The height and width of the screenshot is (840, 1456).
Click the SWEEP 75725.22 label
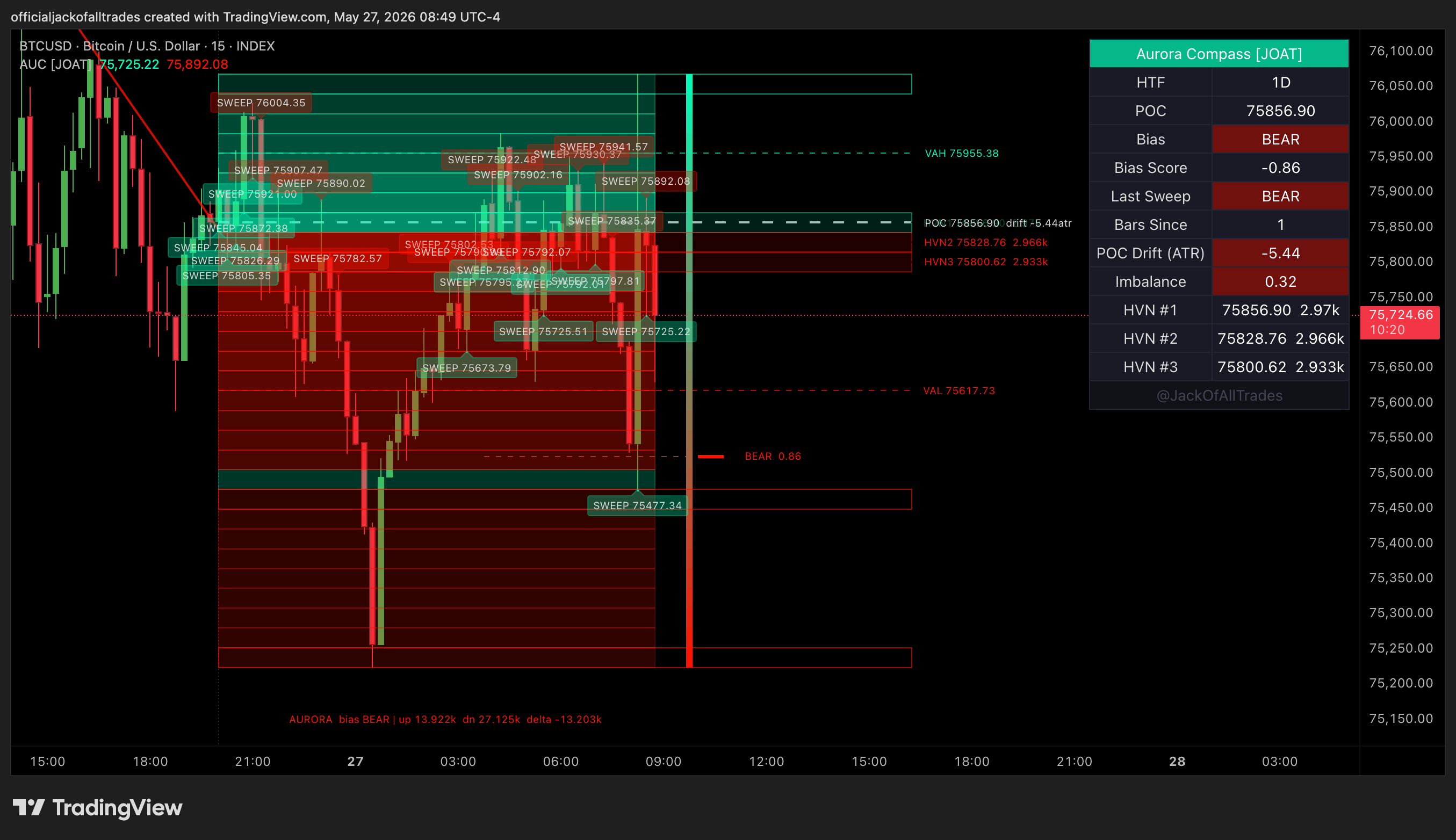pos(646,332)
